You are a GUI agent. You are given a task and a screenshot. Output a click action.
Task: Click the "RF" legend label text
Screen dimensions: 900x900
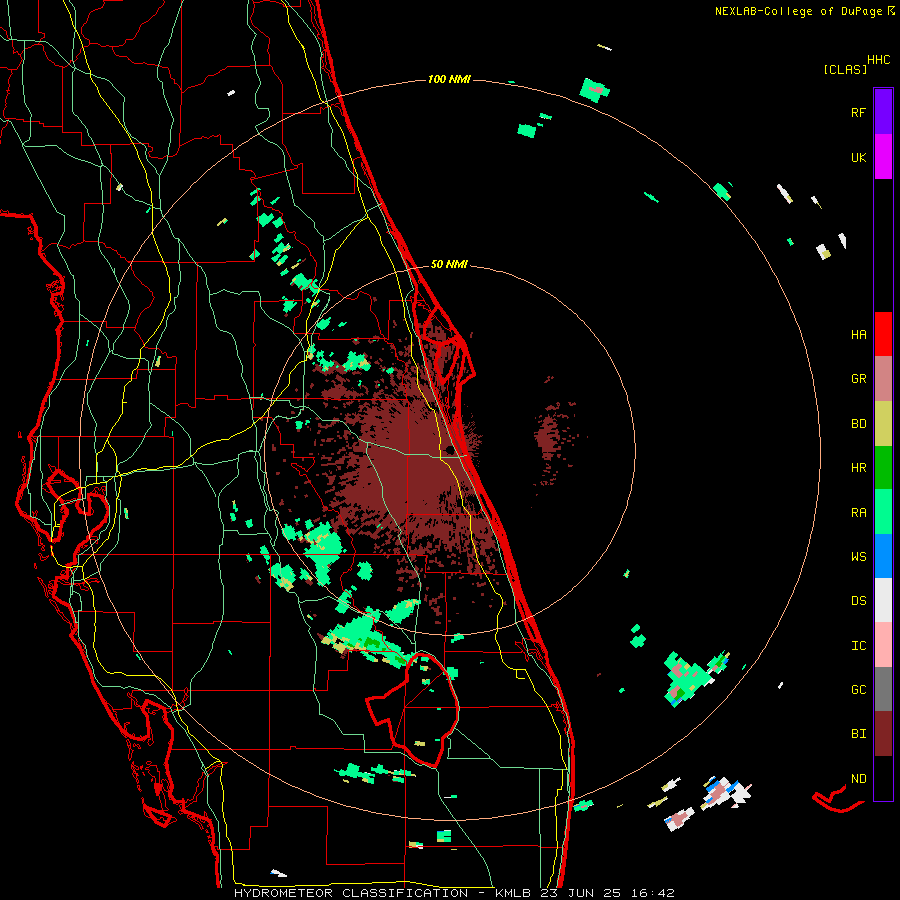pyautogui.click(x=858, y=113)
